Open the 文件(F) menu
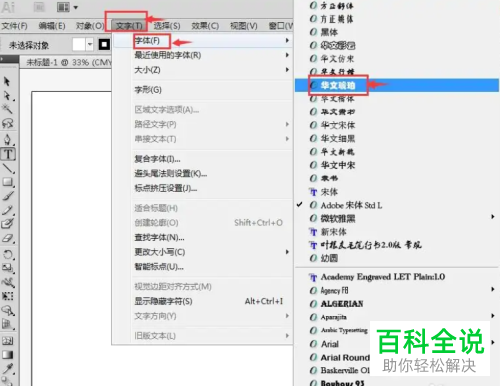Screen dimensions: 500x386 15,26
